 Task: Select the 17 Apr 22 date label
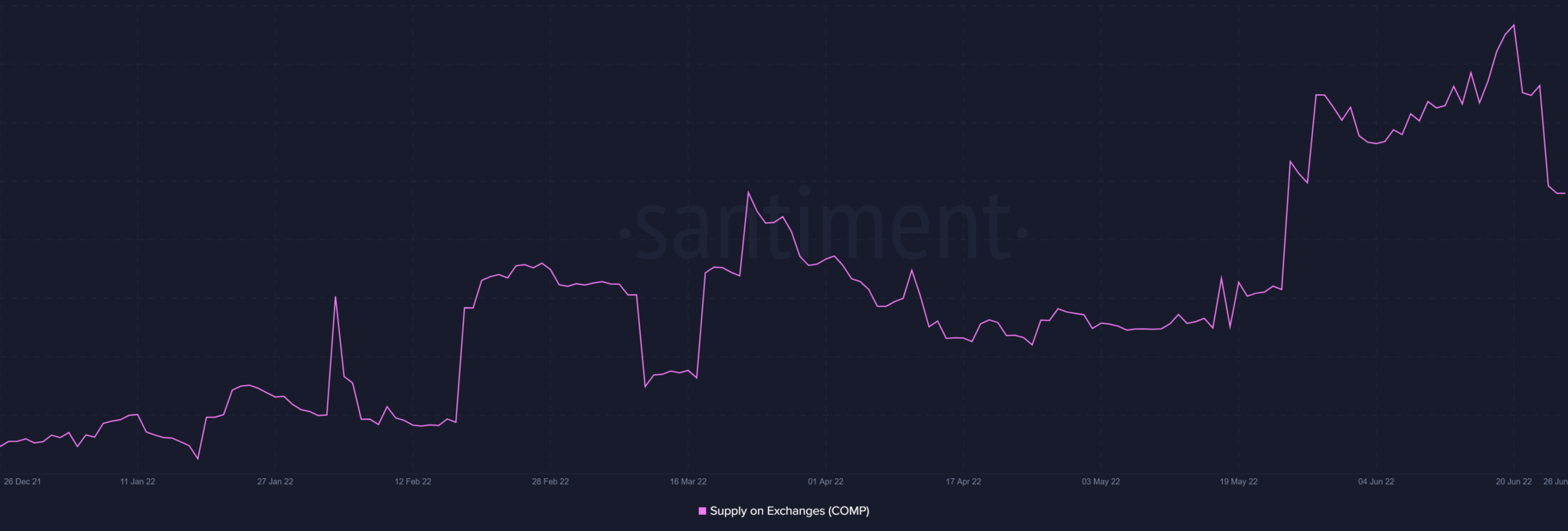963,482
